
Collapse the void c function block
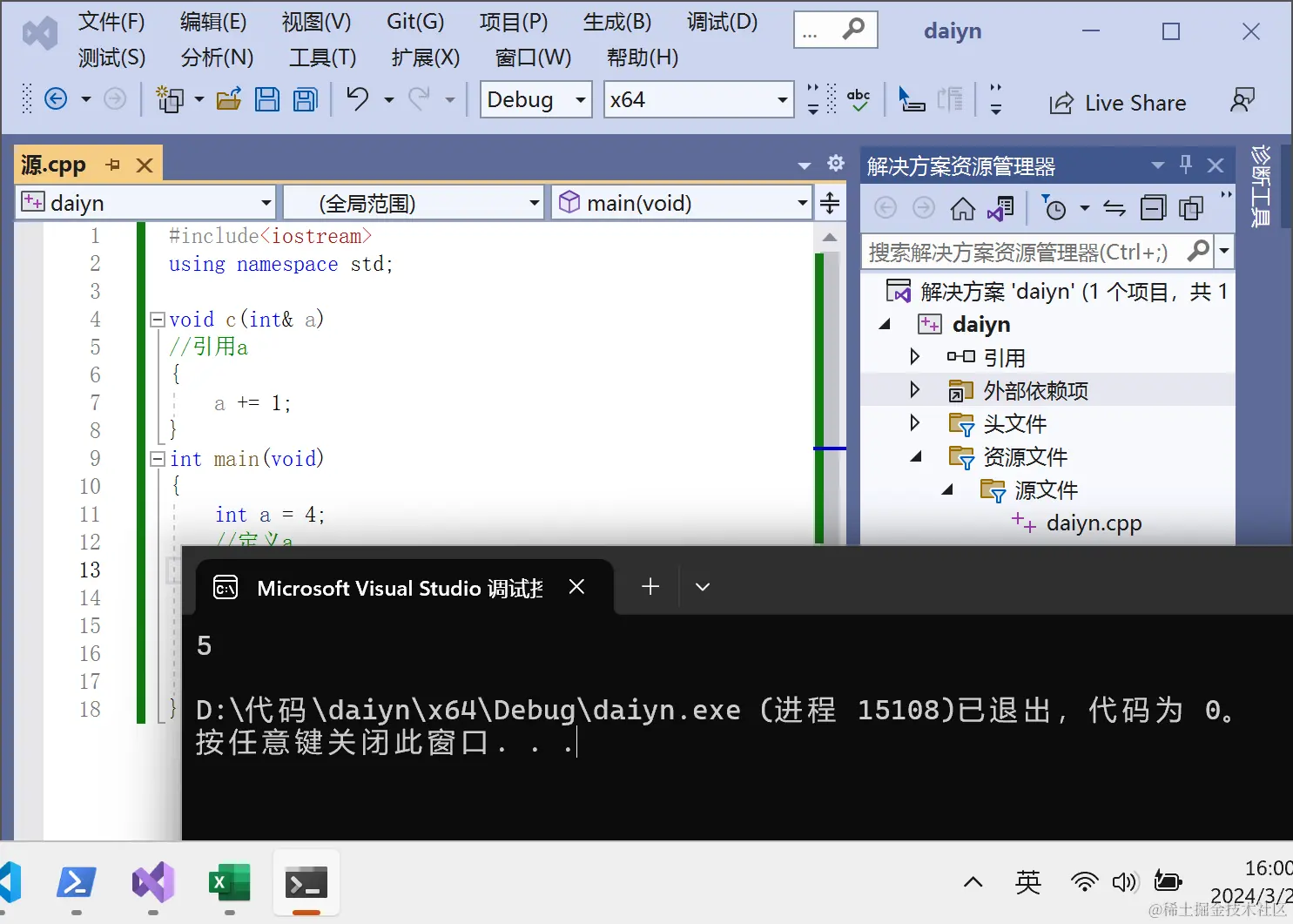(x=158, y=320)
